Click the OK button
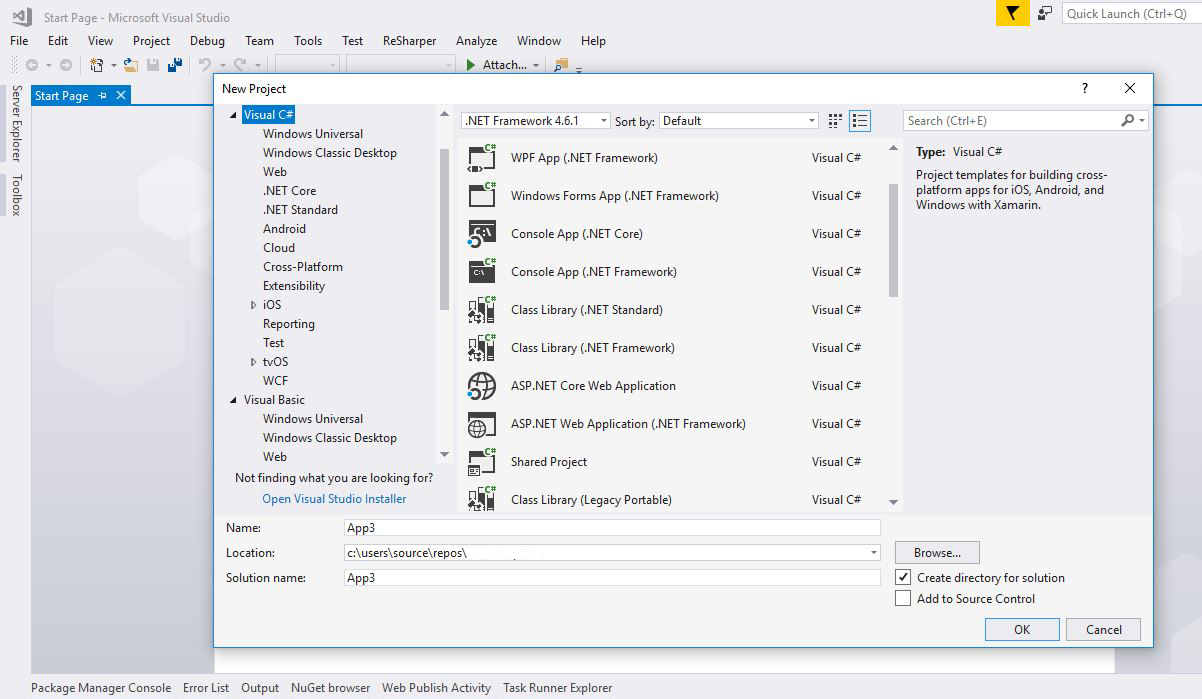 point(1022,629)
